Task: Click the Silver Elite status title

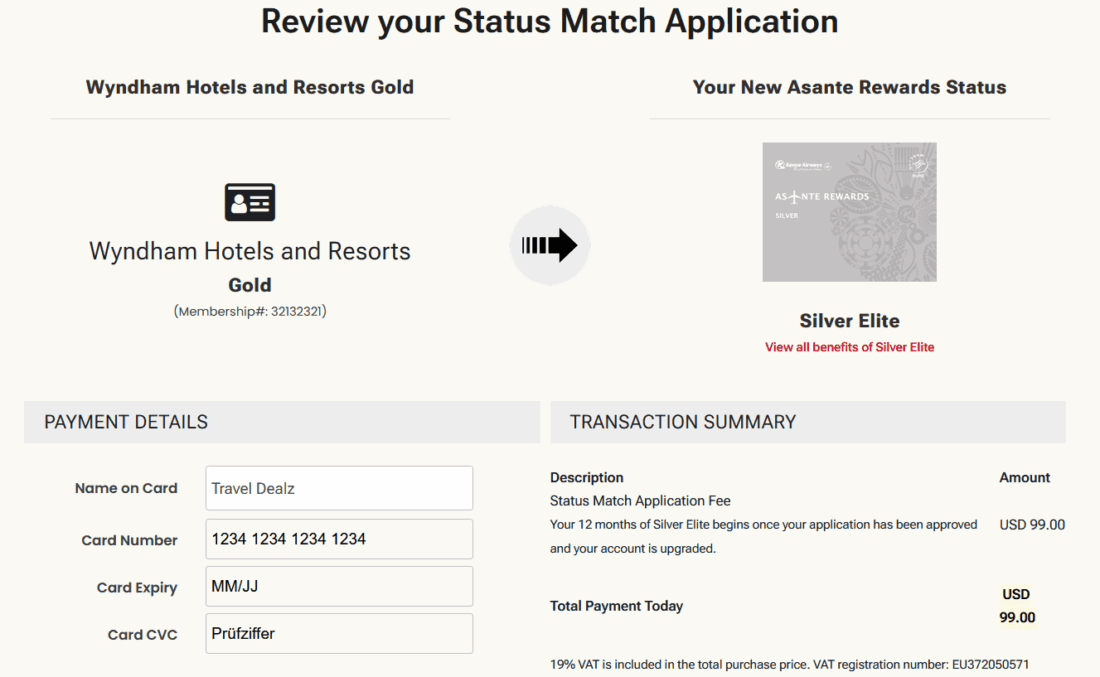Action: pos(849,321)
